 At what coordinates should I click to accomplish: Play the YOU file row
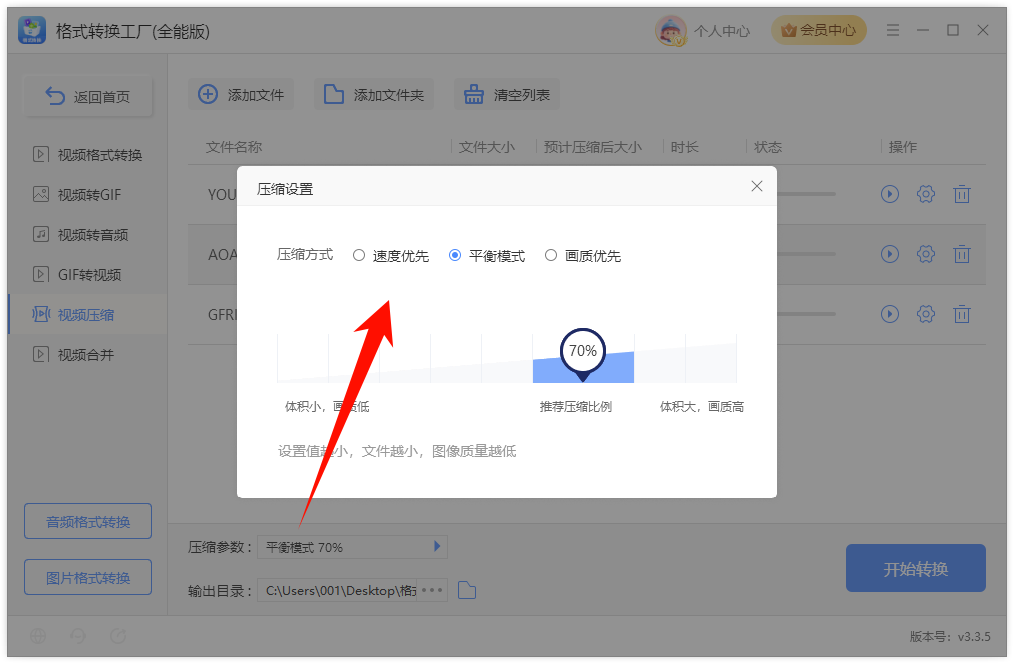click(890, 194)
